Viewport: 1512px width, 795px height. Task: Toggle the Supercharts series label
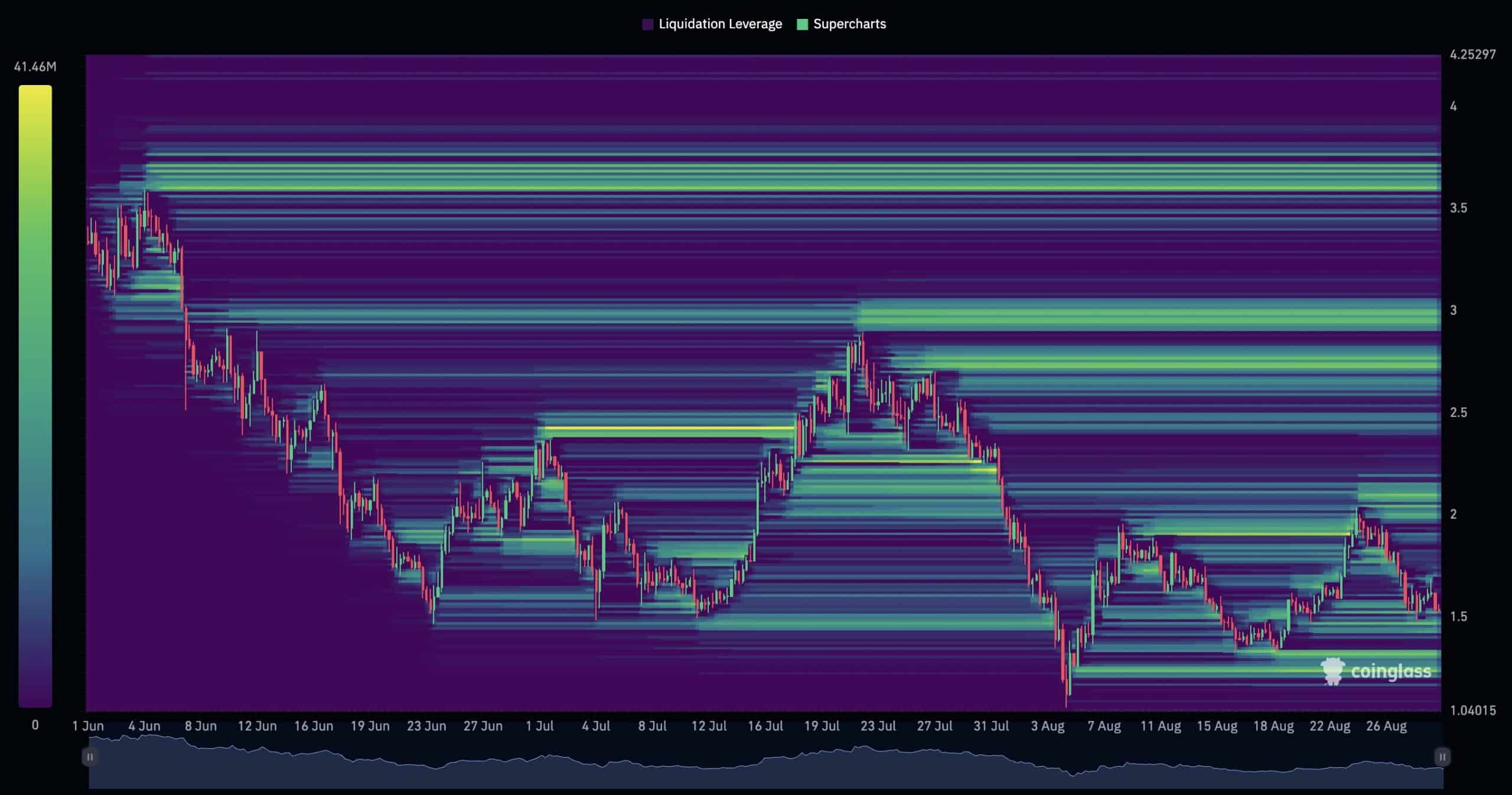(x=849, y=24)
